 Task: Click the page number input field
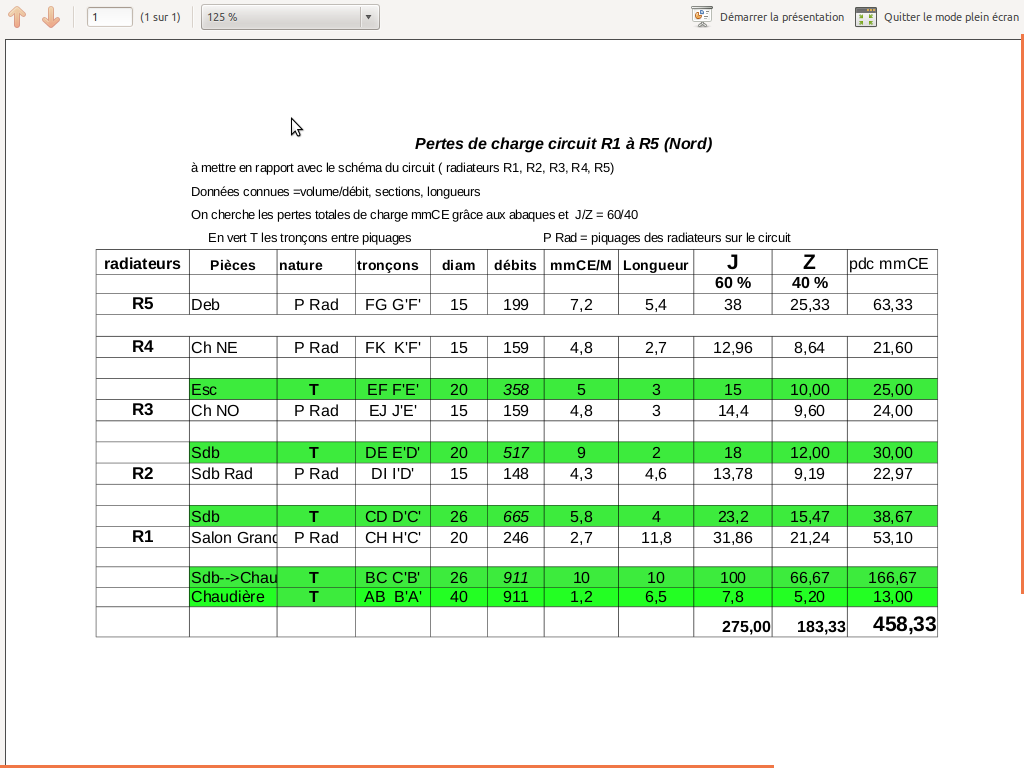point(110,17)
